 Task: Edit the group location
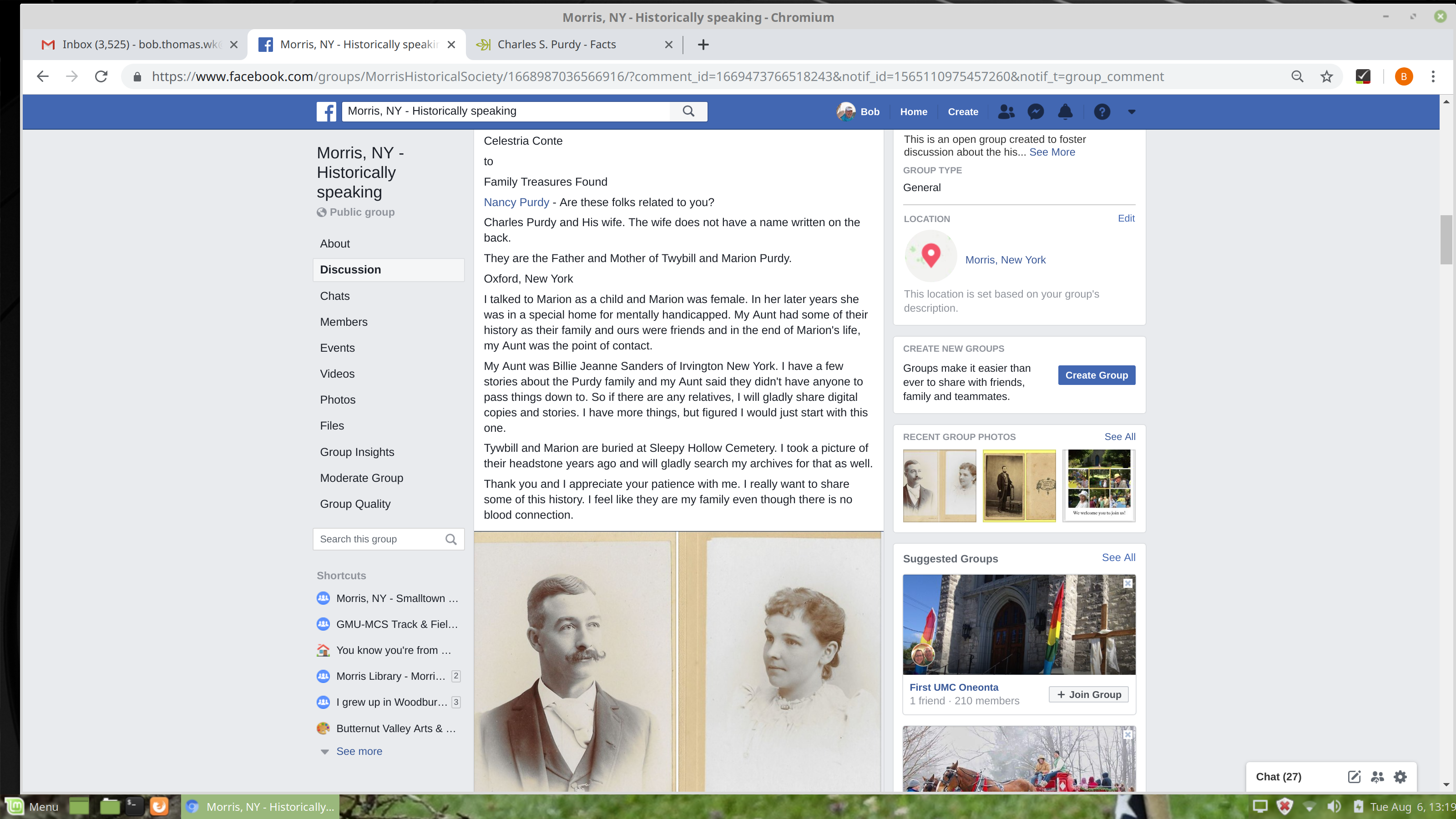coord(1126,218)
